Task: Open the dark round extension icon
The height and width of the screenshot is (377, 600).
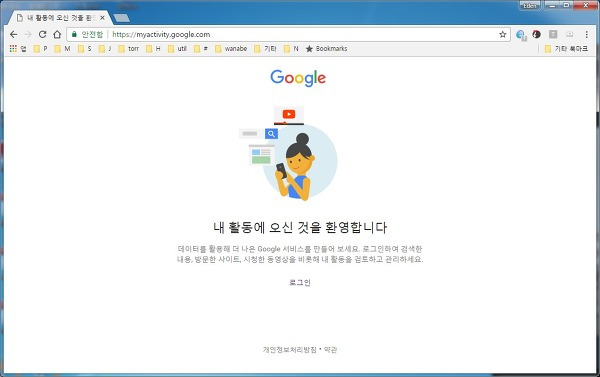Action: (536, 34)
